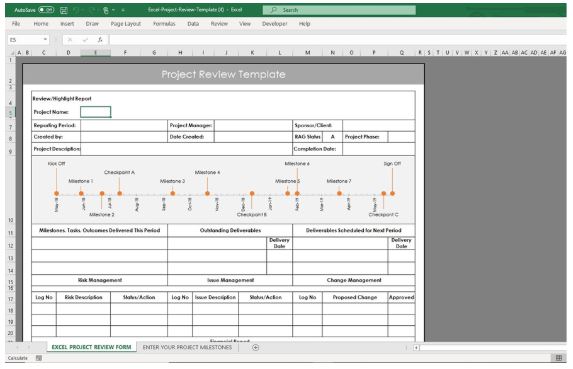This screenshot has width=573, height=369.
Task: Open the Quick Access Toolbar customize arrow
Action: click(x=123, y=10)
